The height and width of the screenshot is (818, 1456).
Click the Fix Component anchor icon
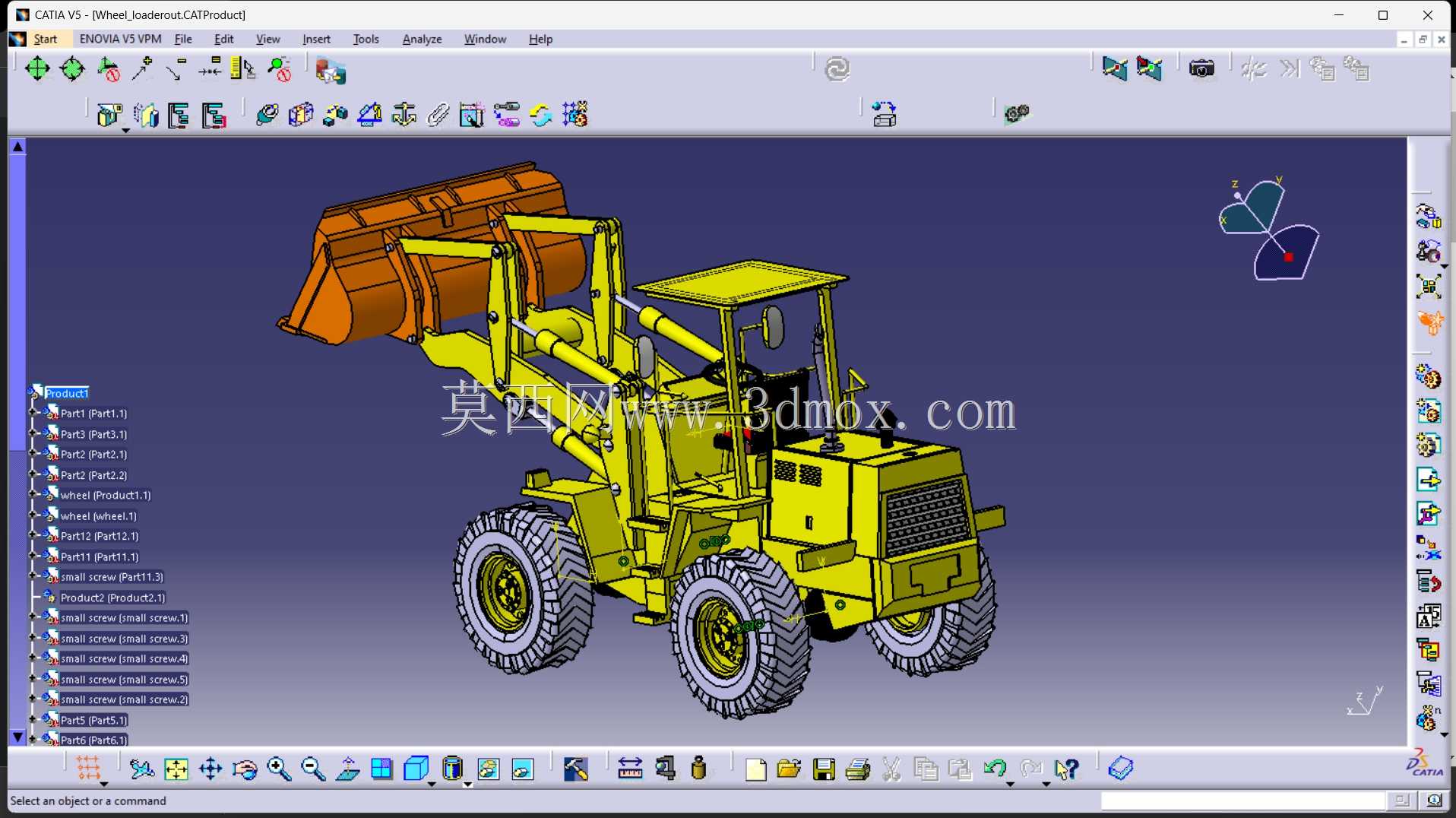coord(404,115)
